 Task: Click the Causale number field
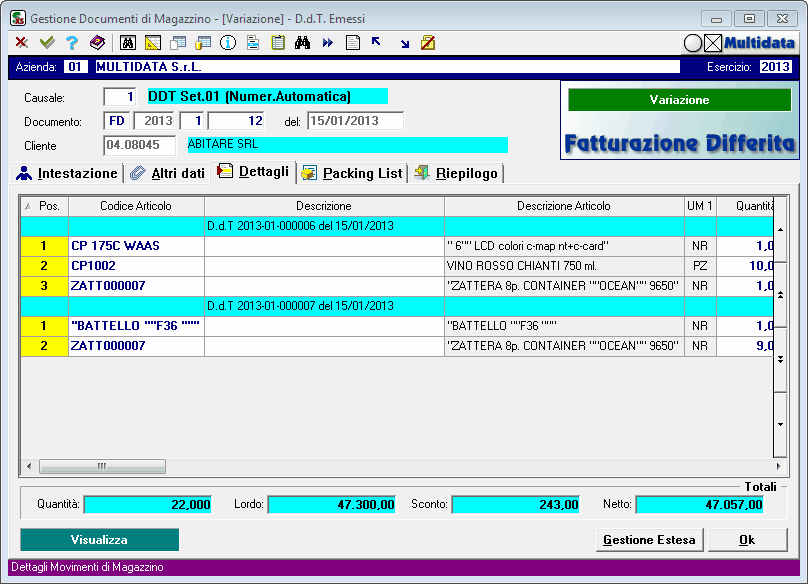[120, 96]
